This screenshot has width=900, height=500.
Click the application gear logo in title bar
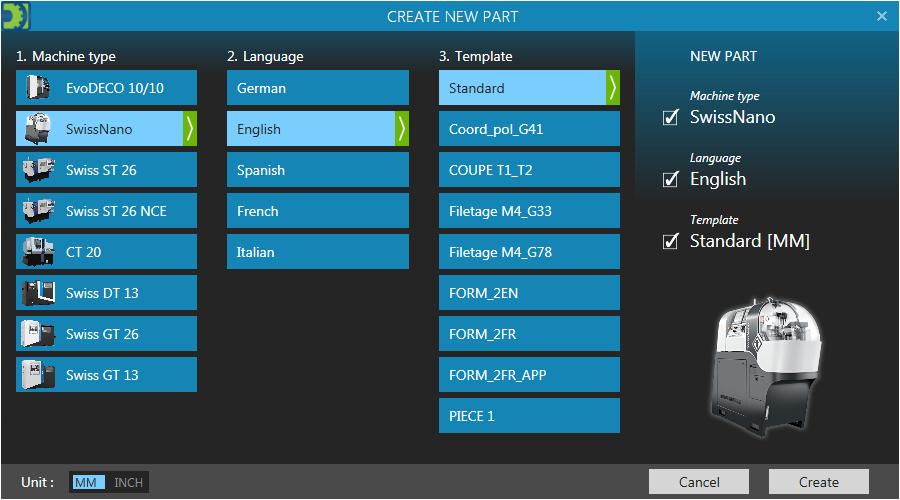coord(15,16)
